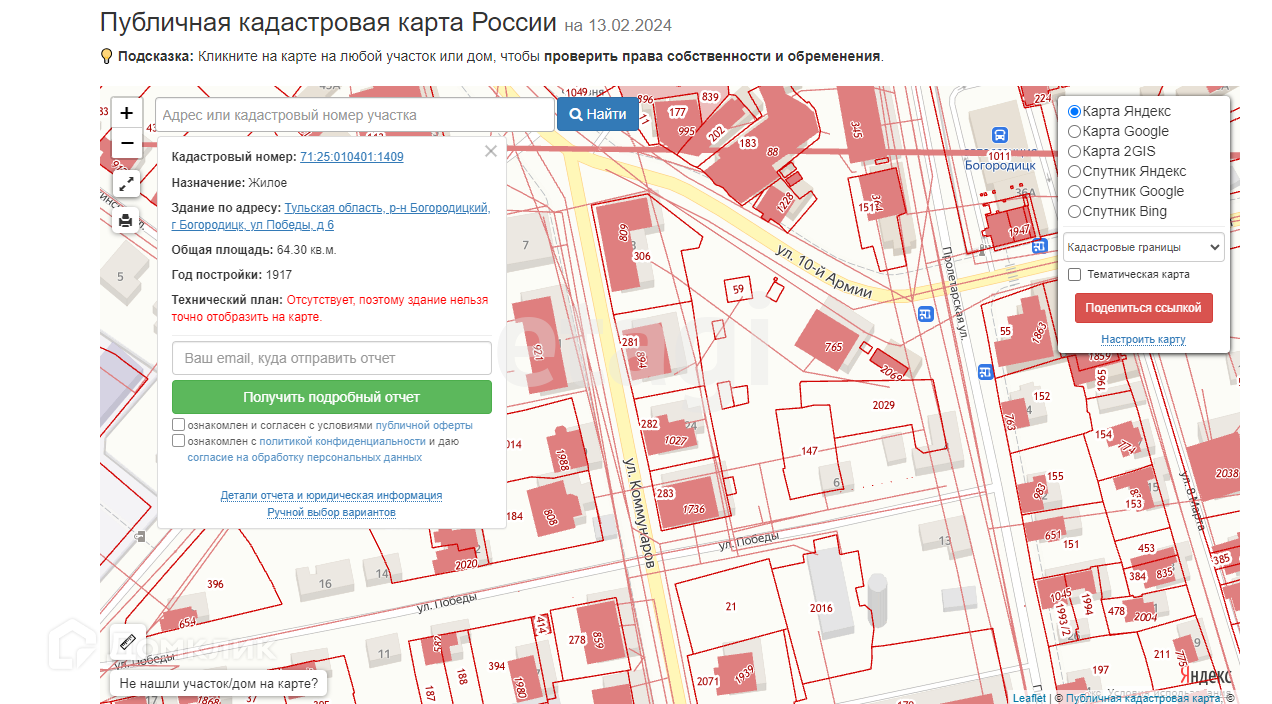Open согласие на обработку персональных данных link
The image size is (1272, 704).
click(x=305, y=457)
